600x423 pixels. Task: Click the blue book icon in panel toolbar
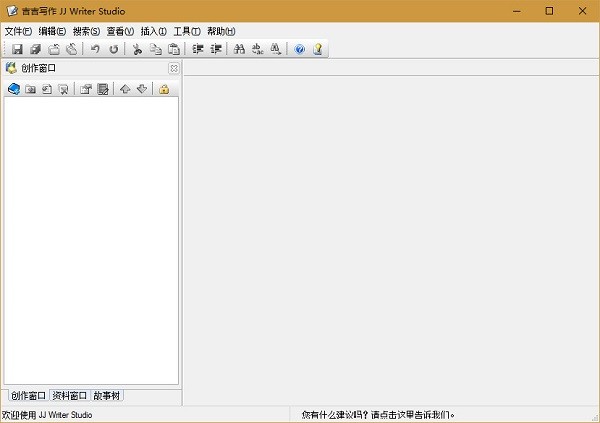click(x=14, y=89)
